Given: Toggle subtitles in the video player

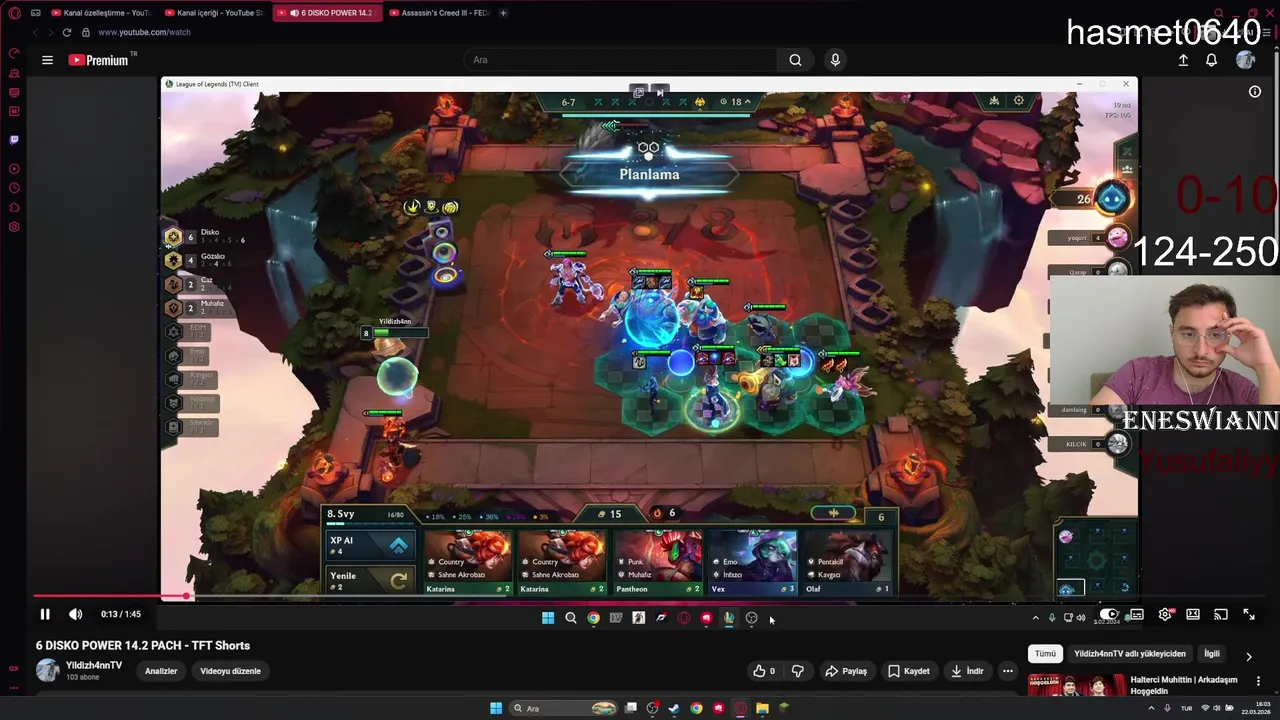Looking at the screenshot, I should (x=1136, y=614).
